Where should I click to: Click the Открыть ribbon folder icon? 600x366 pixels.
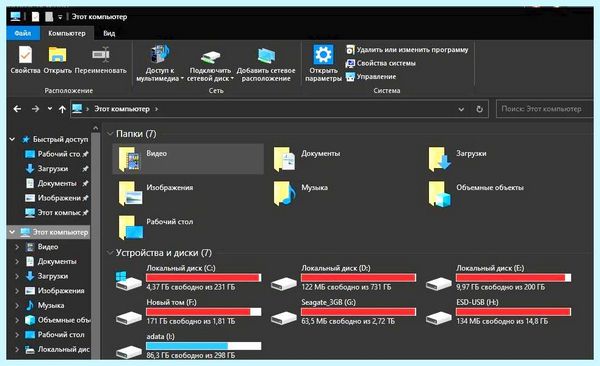click(x=57, y=55)
